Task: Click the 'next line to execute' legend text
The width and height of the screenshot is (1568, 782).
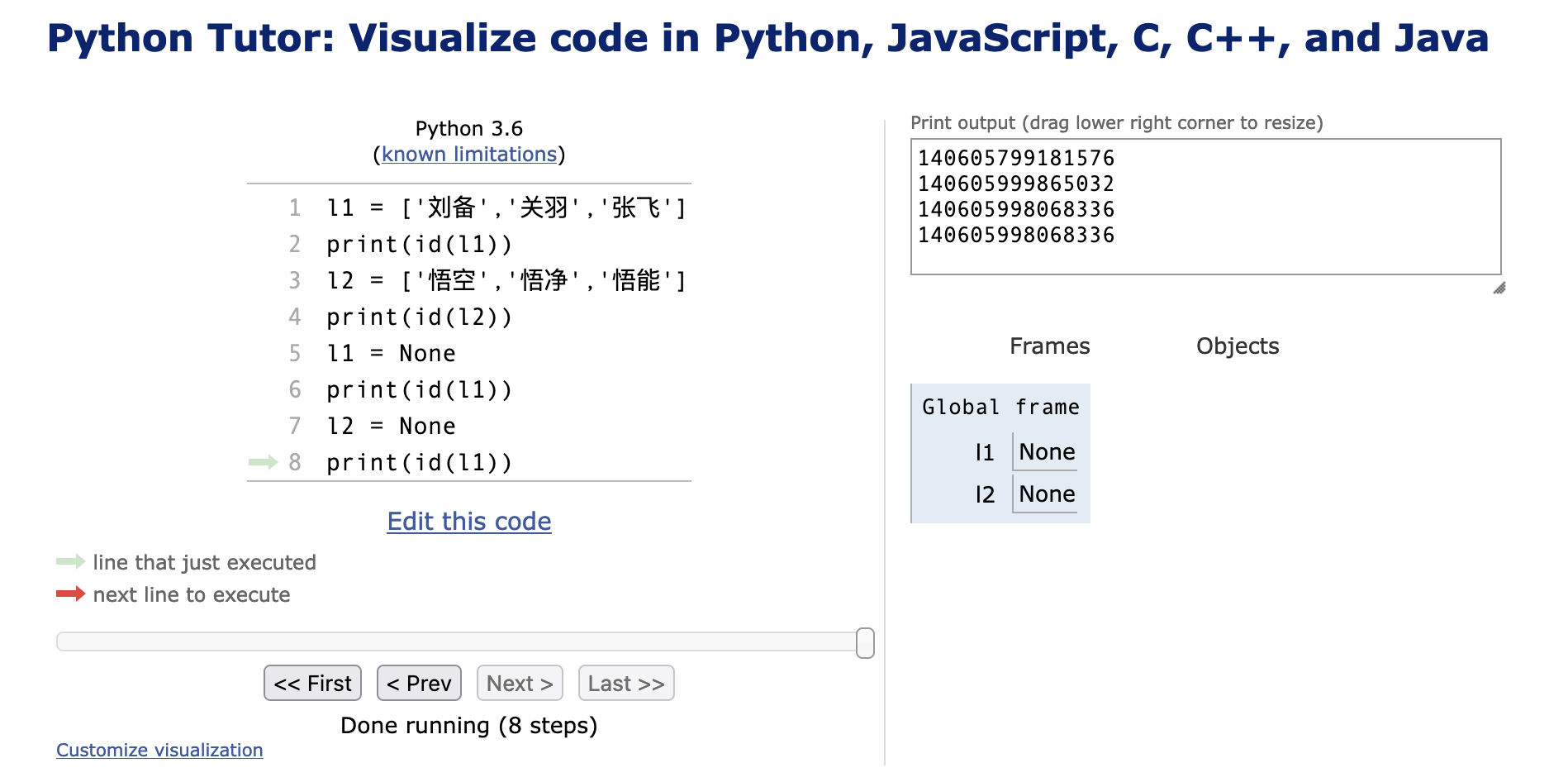Action: click(191, 594)
